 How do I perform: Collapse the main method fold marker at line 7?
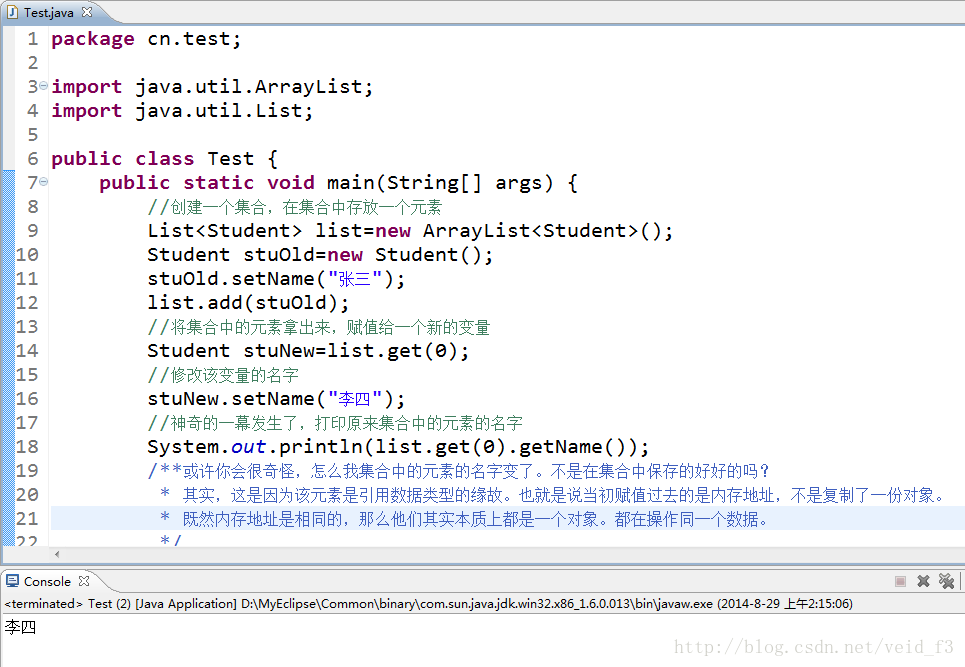click(x=44, y=182)
